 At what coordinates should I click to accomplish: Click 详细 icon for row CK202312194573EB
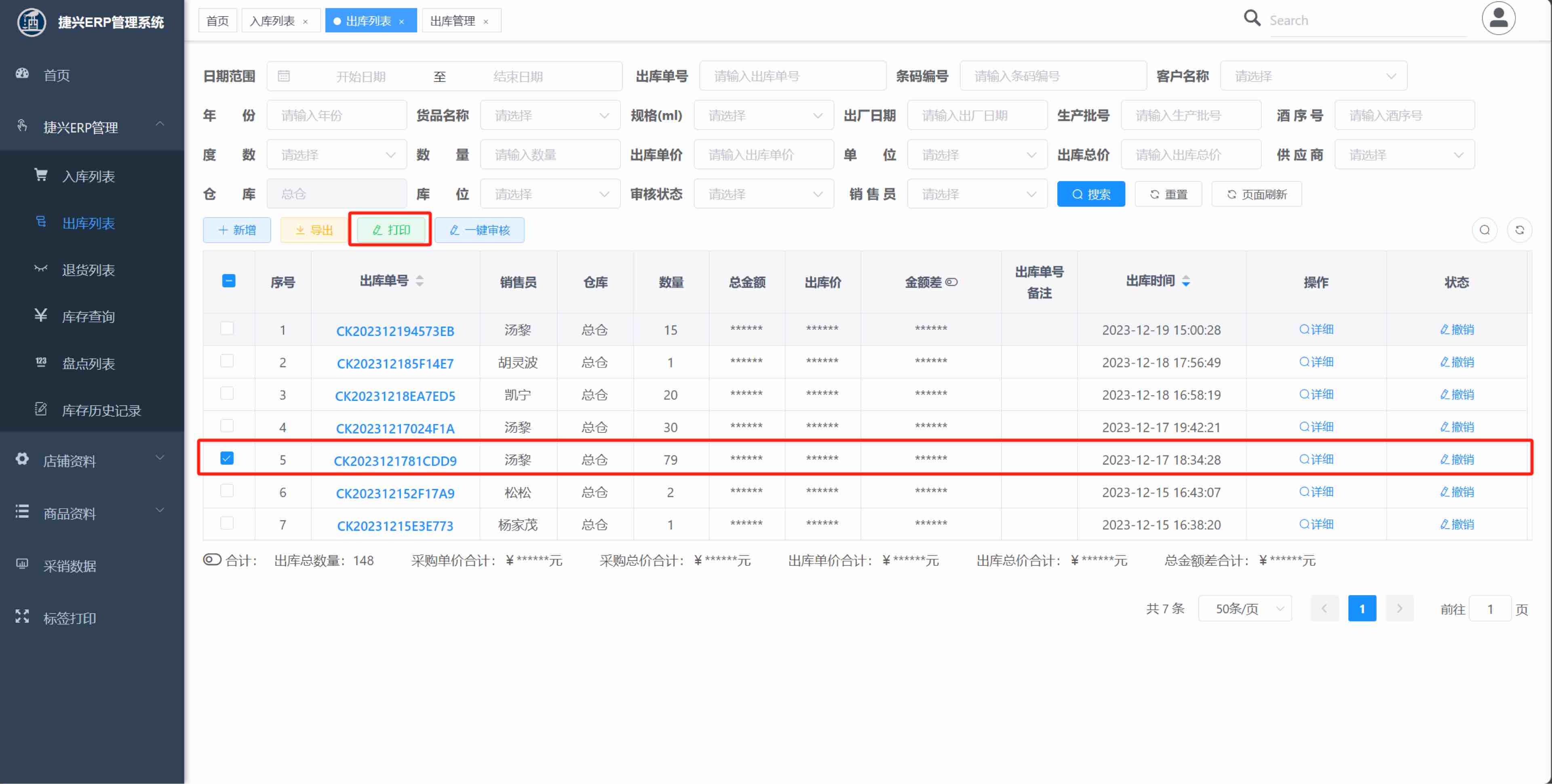tap(1304, 329)
